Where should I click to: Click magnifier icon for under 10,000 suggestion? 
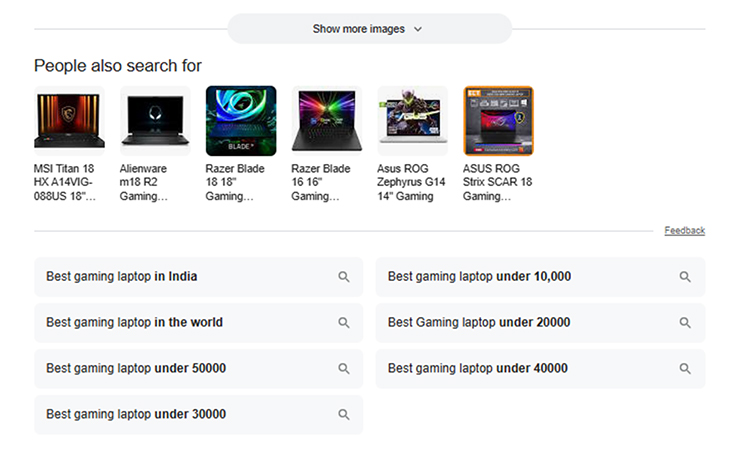686,277
